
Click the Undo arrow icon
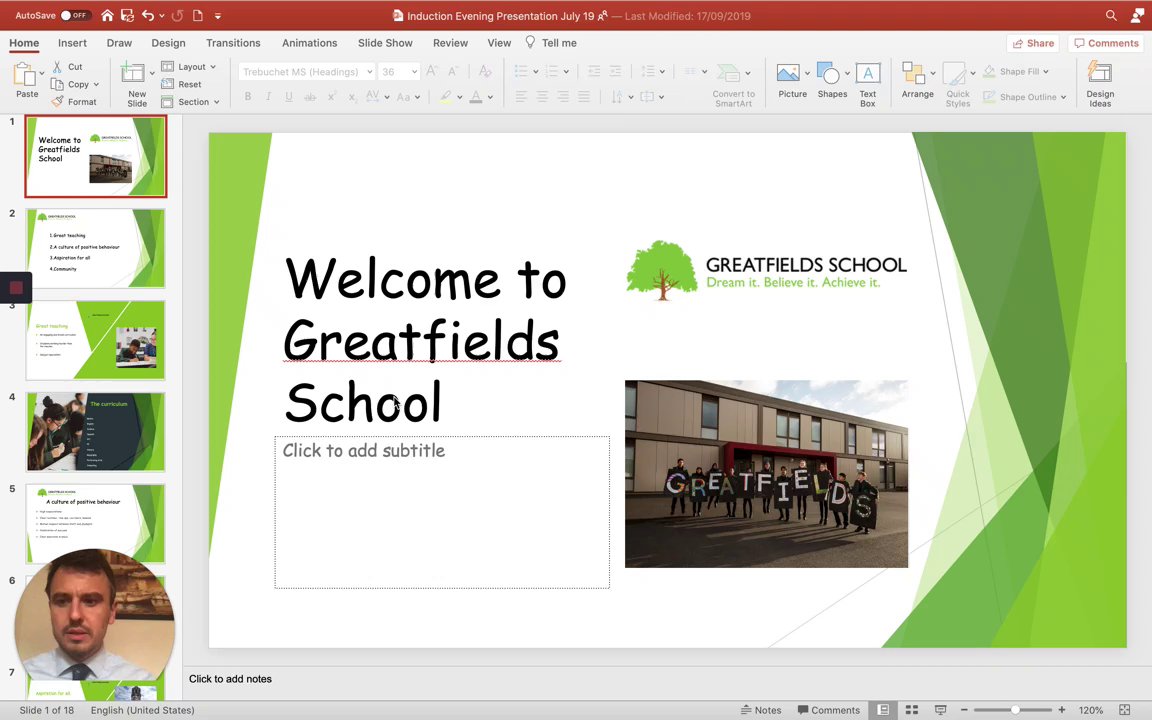point(148,15)
